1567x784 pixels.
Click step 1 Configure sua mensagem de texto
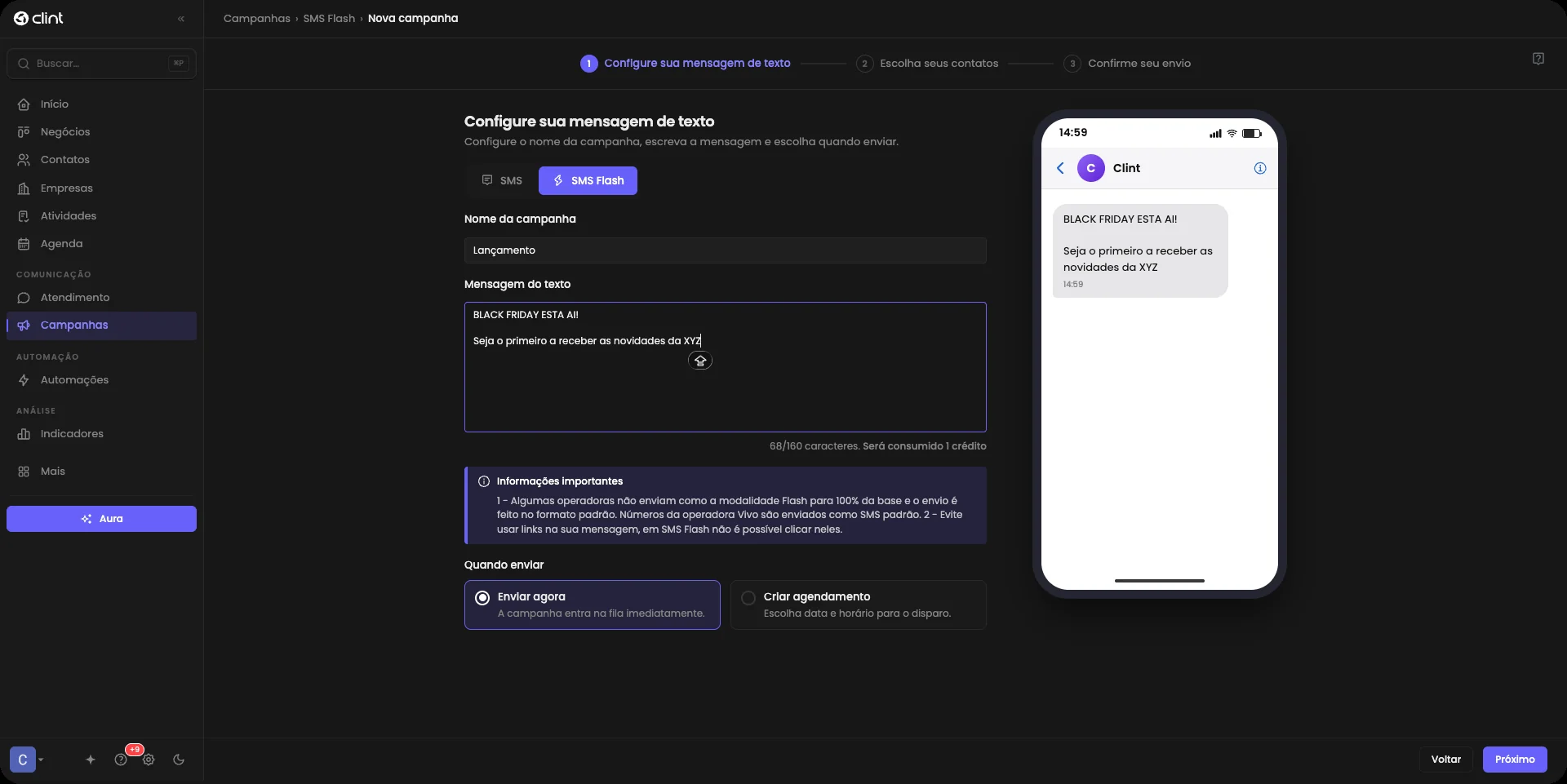pos(686,64)
